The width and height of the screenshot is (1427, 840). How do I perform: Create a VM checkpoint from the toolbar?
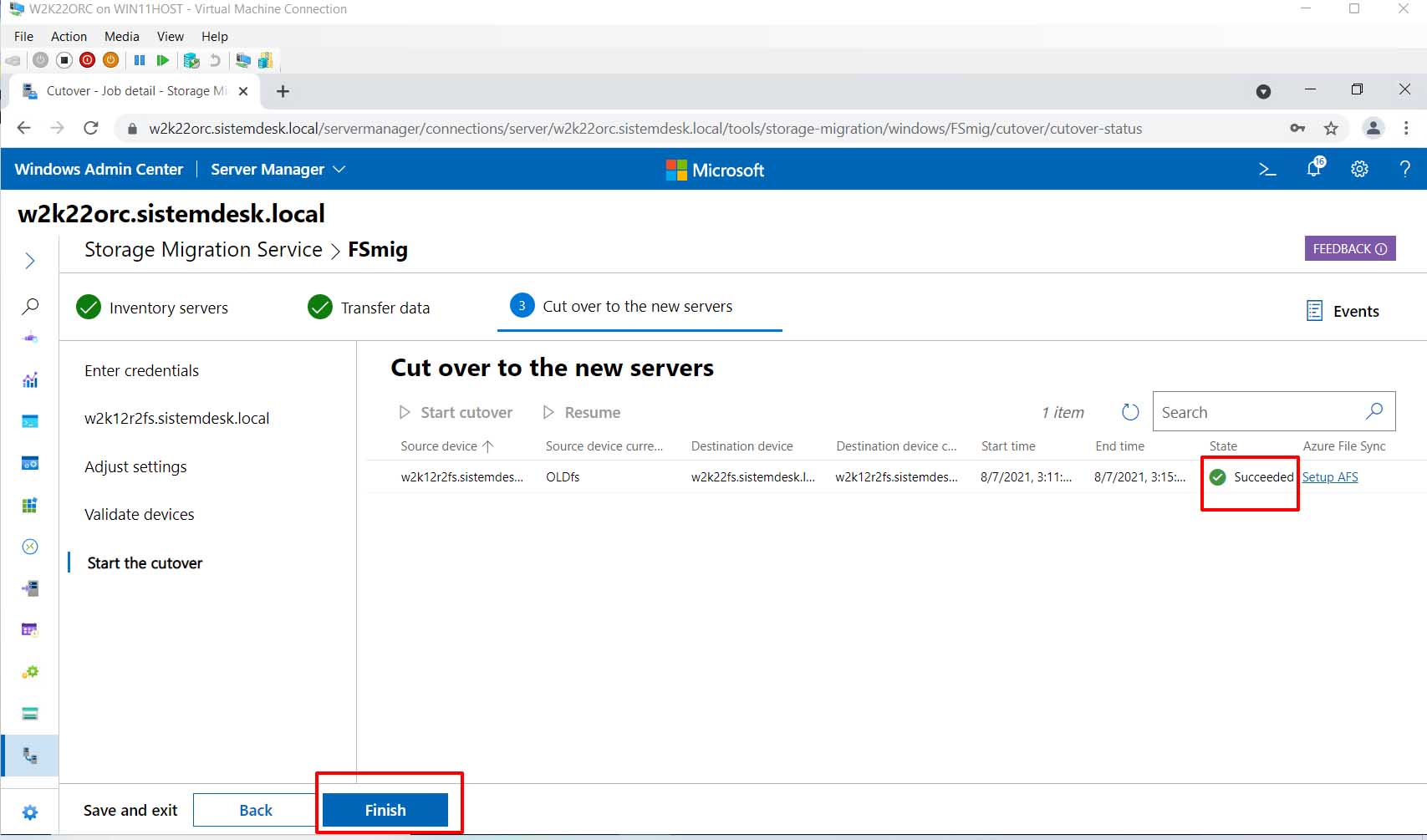pos(191,60)
